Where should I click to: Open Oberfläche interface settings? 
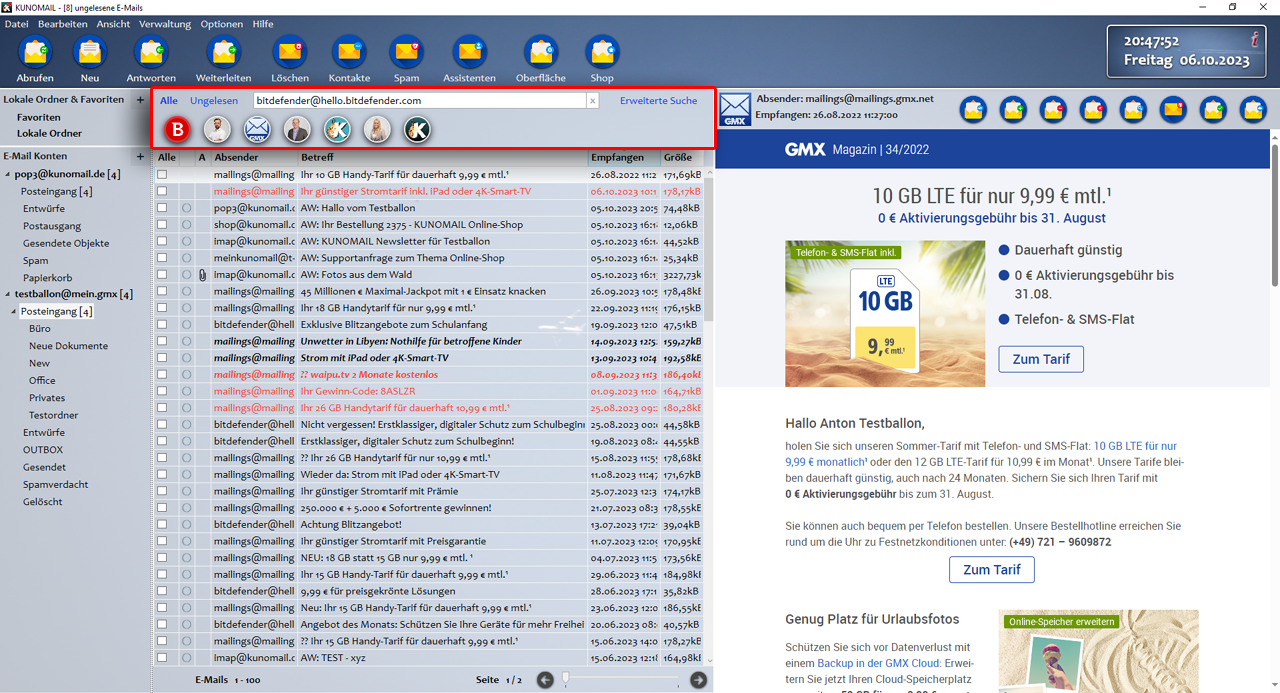(540, 52)
